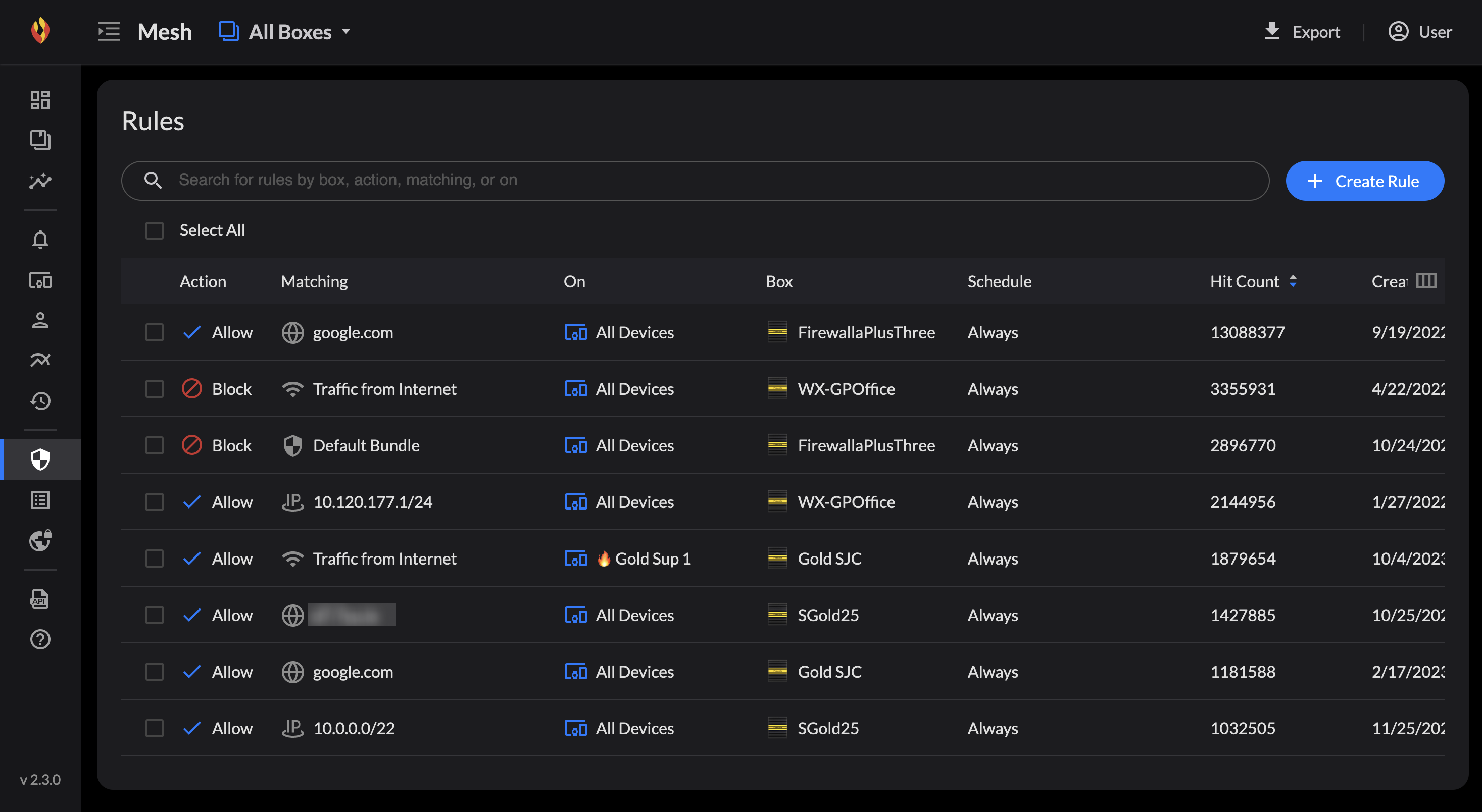This screenshot has width=1482, height=812.
Task: Click All Devices in the 10.120.177.1/24 row
Action: click(x=634, y=502)
